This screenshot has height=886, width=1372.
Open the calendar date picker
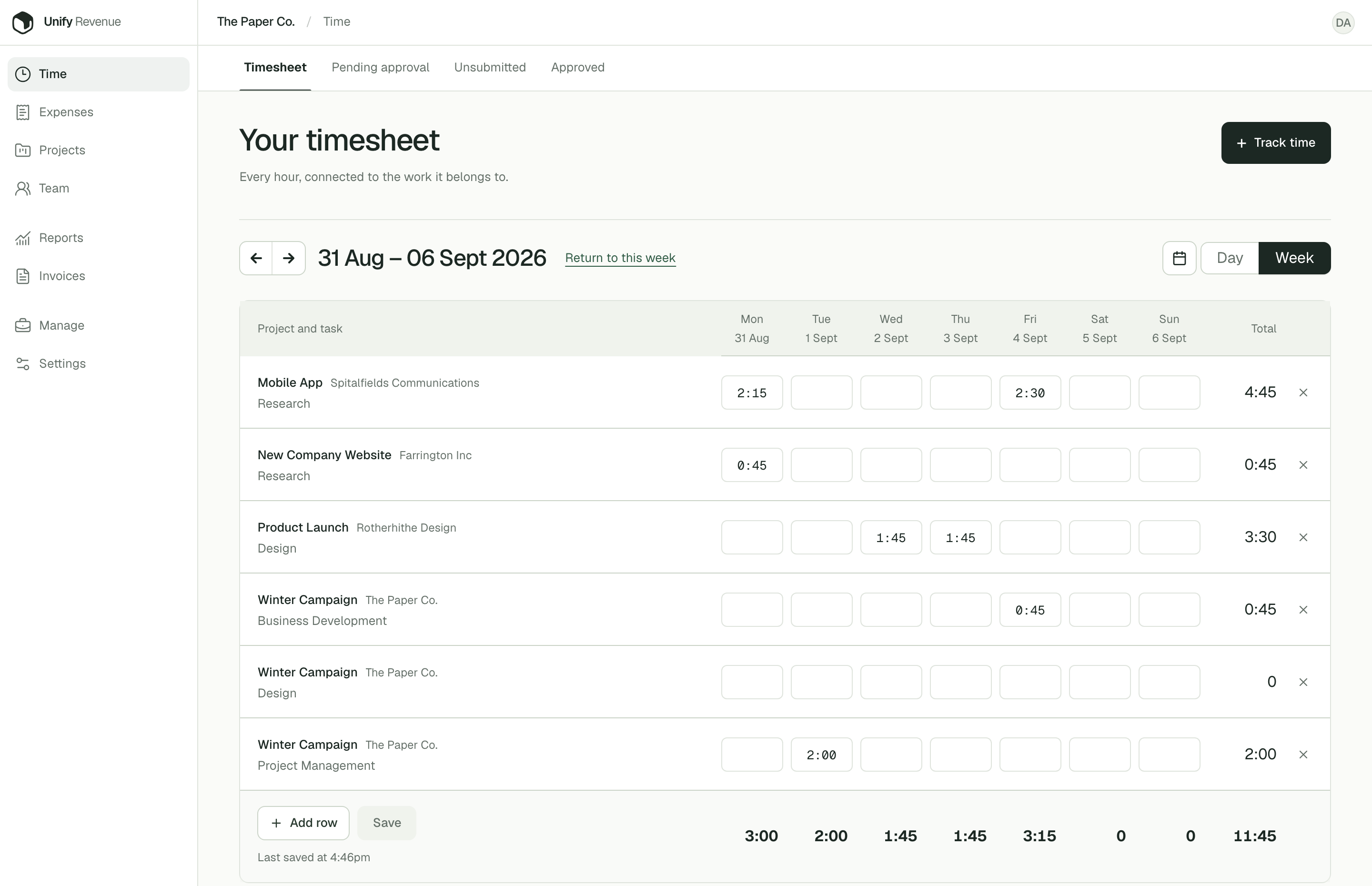point(1179,258)
